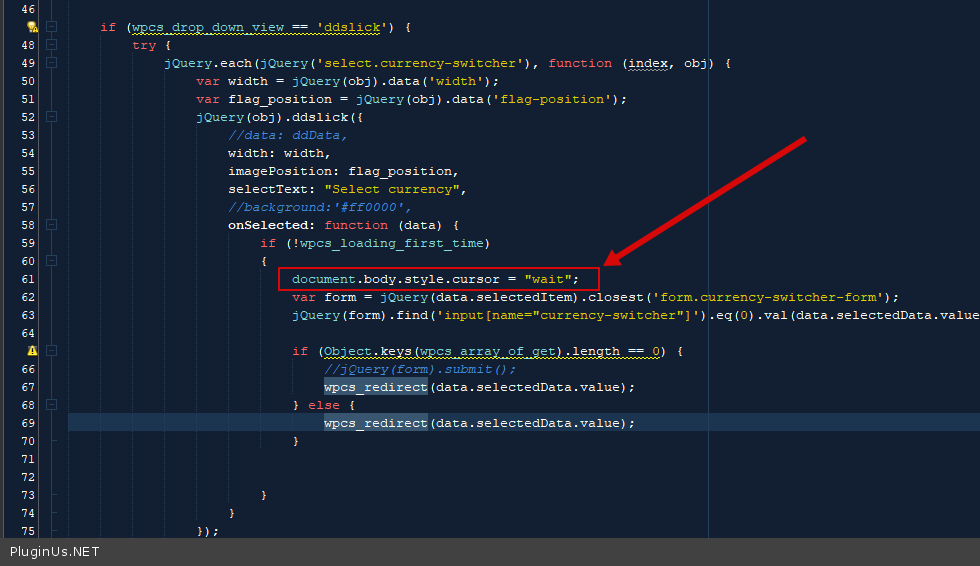Fold the onSelected function on line 58
The width and height of the screenshot is (980, 566).
pos(52,225)
